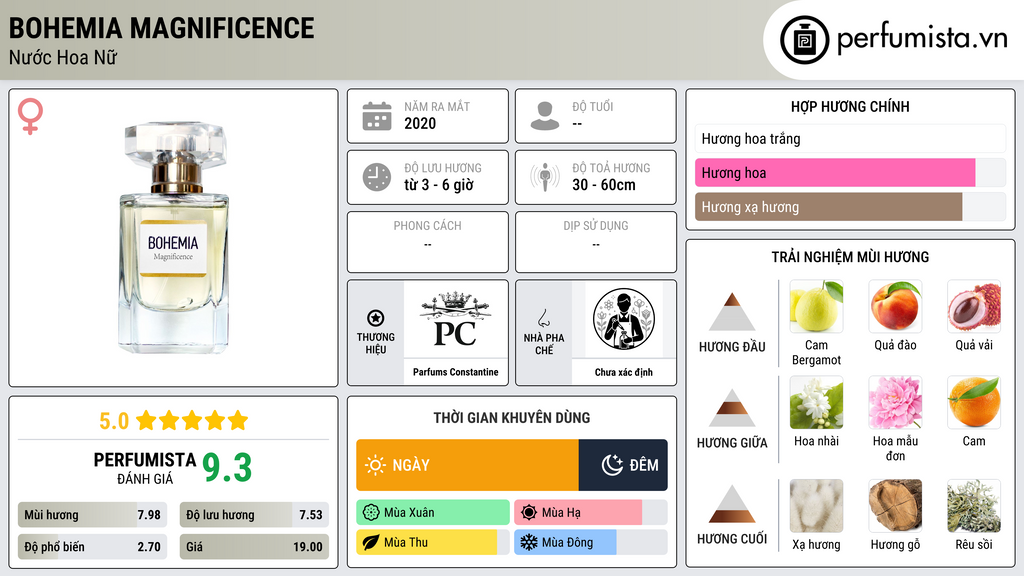Image resolution: width=1024 pixels, height=576 pixels.
Task: Click the Chưa xác định perfumer label
Action: tap(624, 372)
